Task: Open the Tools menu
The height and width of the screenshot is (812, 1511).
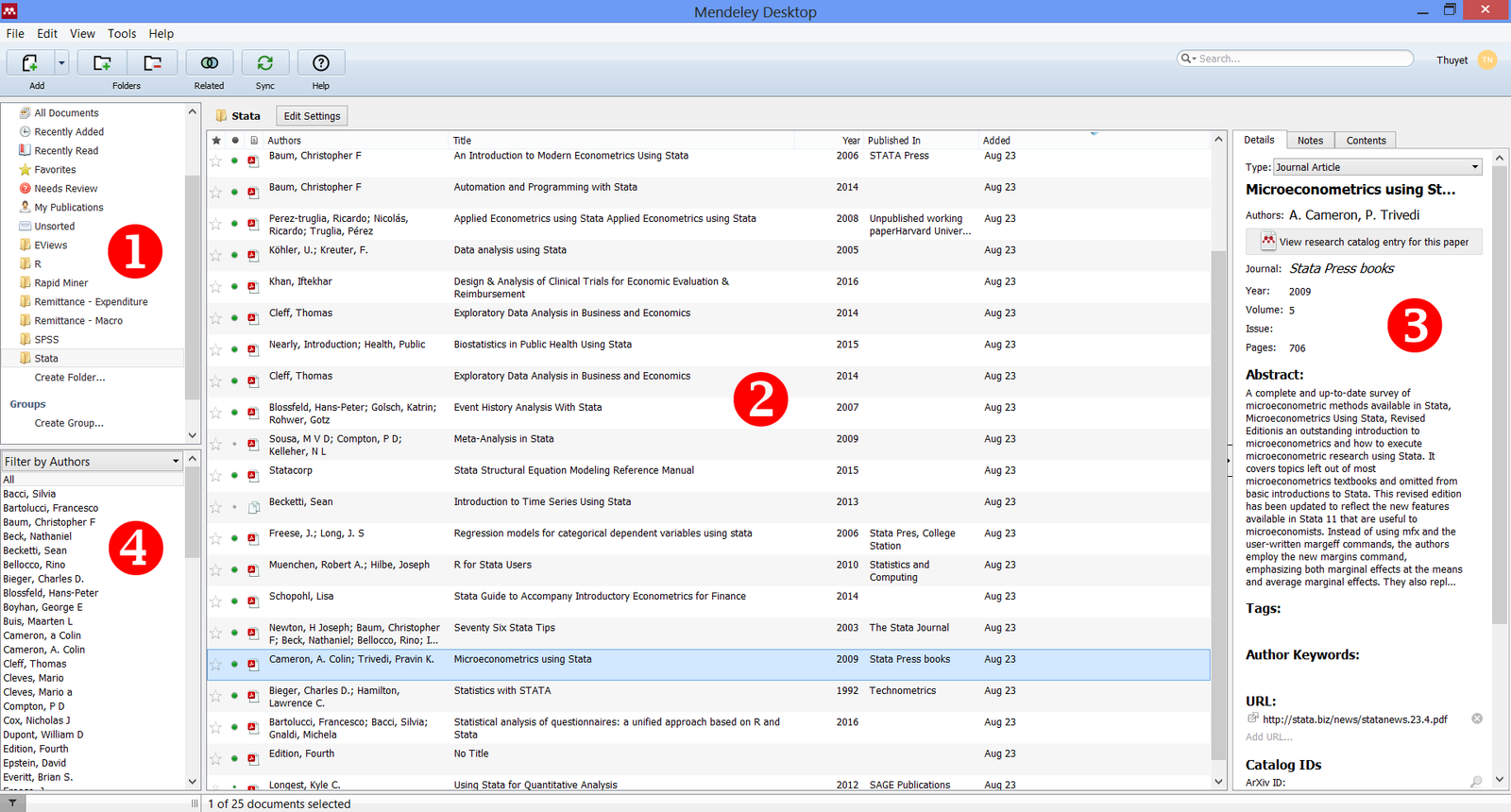Action: coord(122,33)
